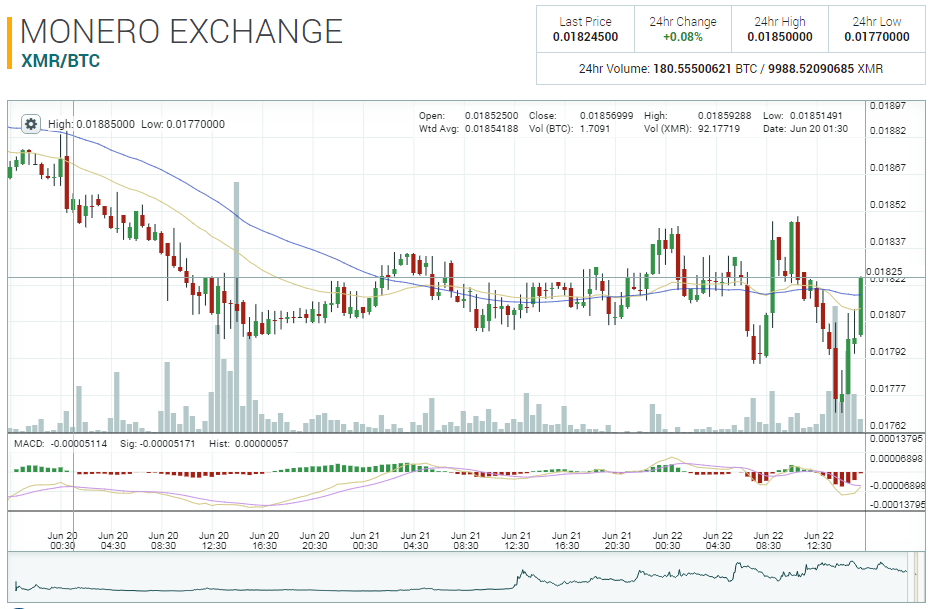Click the MONERO EXCHANGE heading
Viewport: 937px width, 609px height.
click(181, 32)
